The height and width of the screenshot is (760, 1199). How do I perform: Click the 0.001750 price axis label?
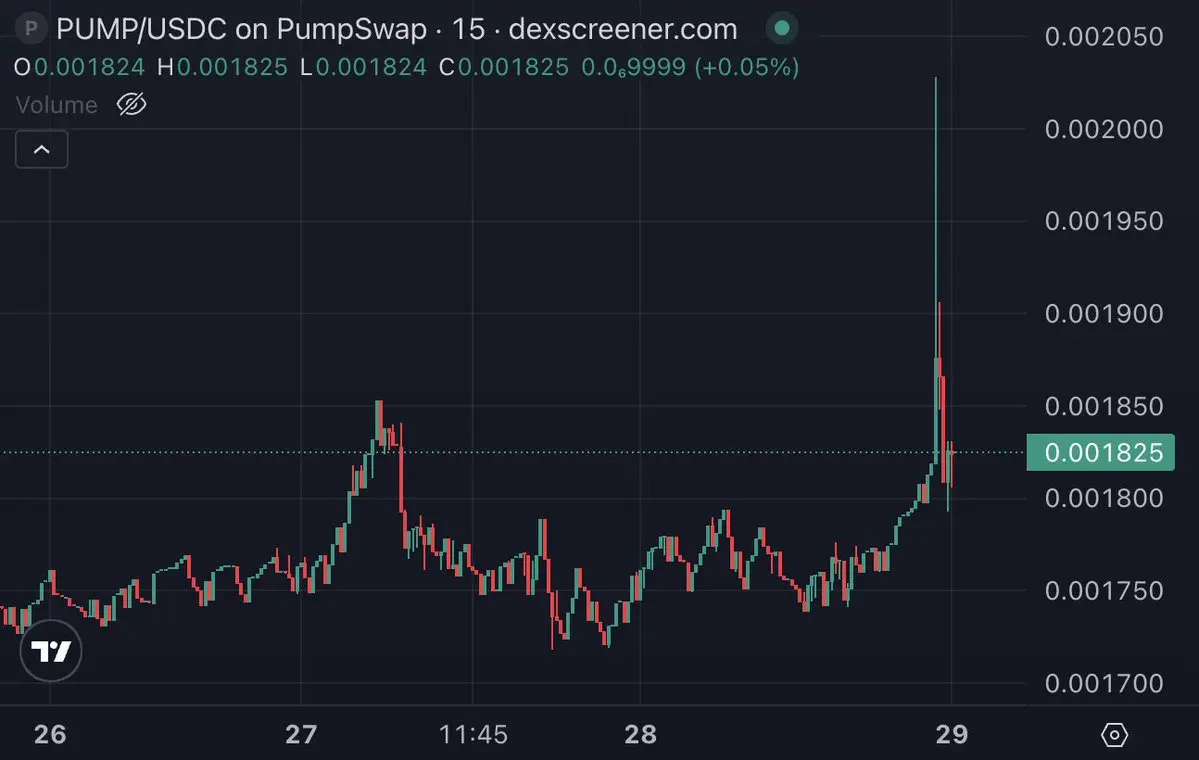click(x=1103, y=590)
